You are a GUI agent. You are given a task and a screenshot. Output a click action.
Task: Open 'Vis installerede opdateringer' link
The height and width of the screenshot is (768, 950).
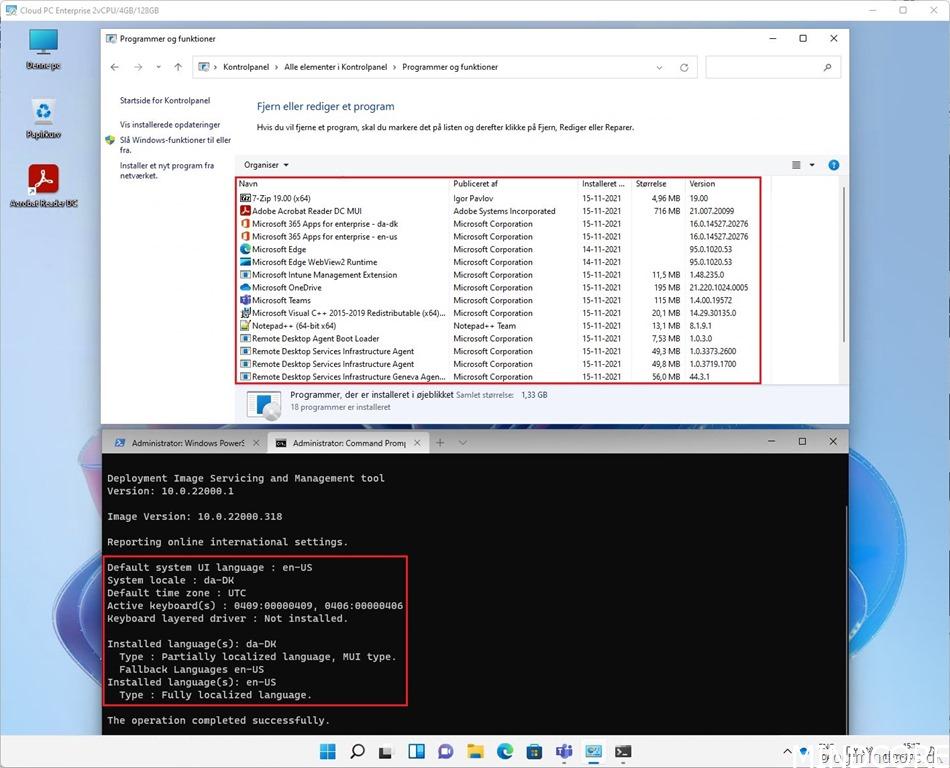tap(170, 125)
